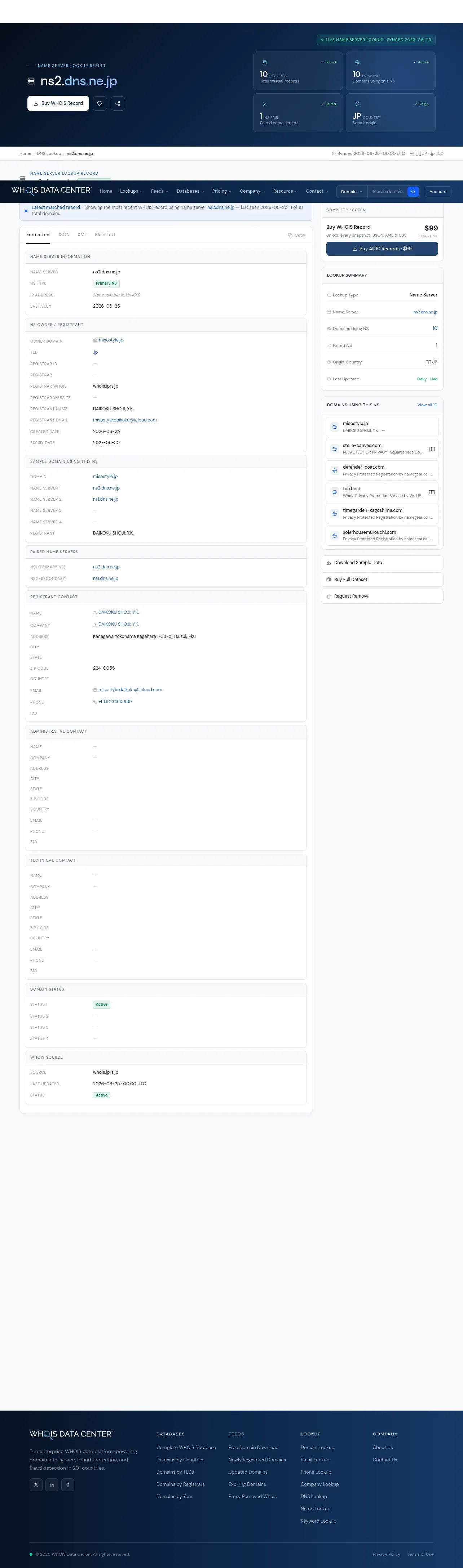Click ns2.dns.ne.jp in the Lookup Summary panel
This screenshot has height=1568, width=463.
[x=425, y=312]
